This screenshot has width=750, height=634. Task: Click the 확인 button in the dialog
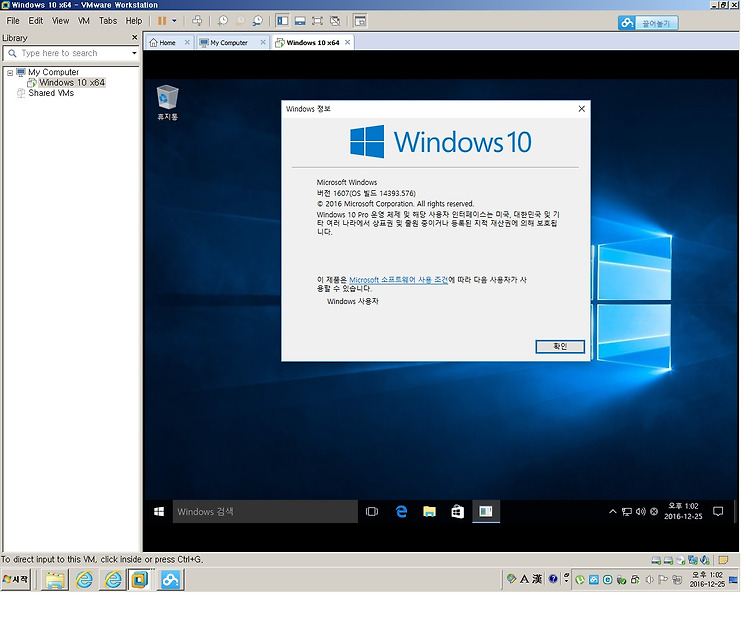560,346
